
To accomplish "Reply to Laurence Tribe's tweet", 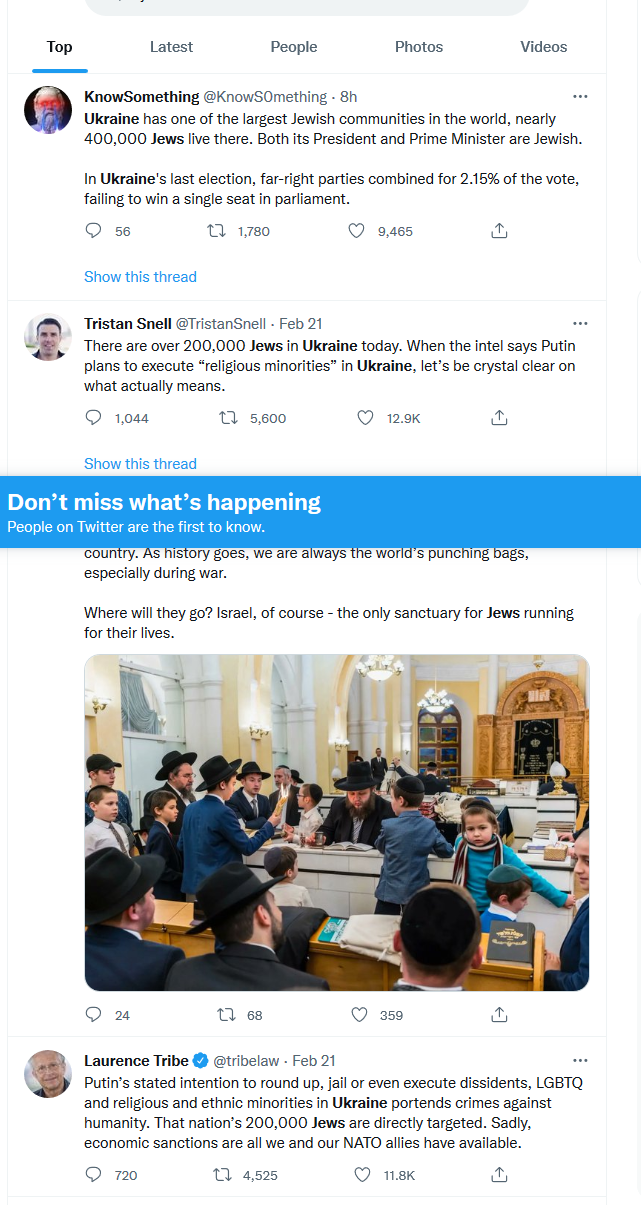I will coord(94,1175).
